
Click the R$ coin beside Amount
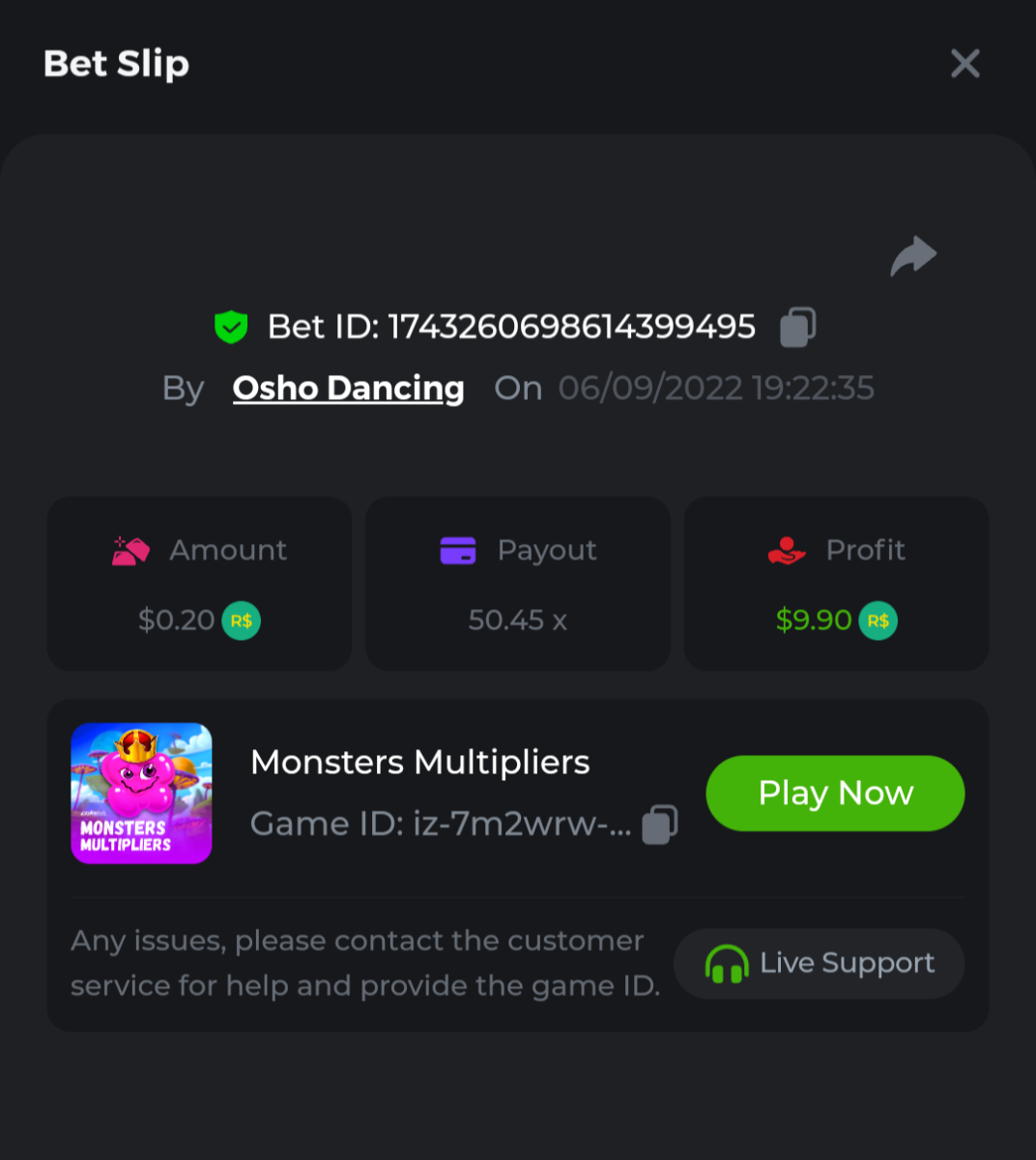coord(242,621)
